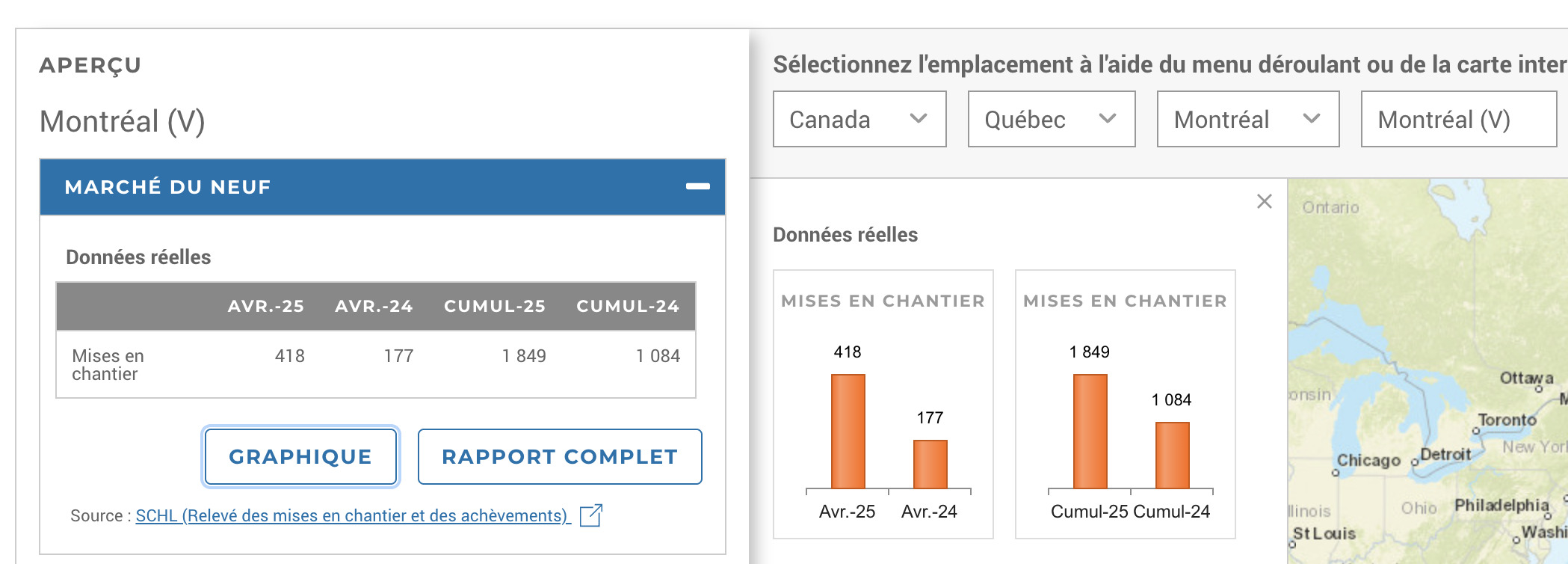Click the Avr.-24 orange bar
1568x564 pixels.
930,464
